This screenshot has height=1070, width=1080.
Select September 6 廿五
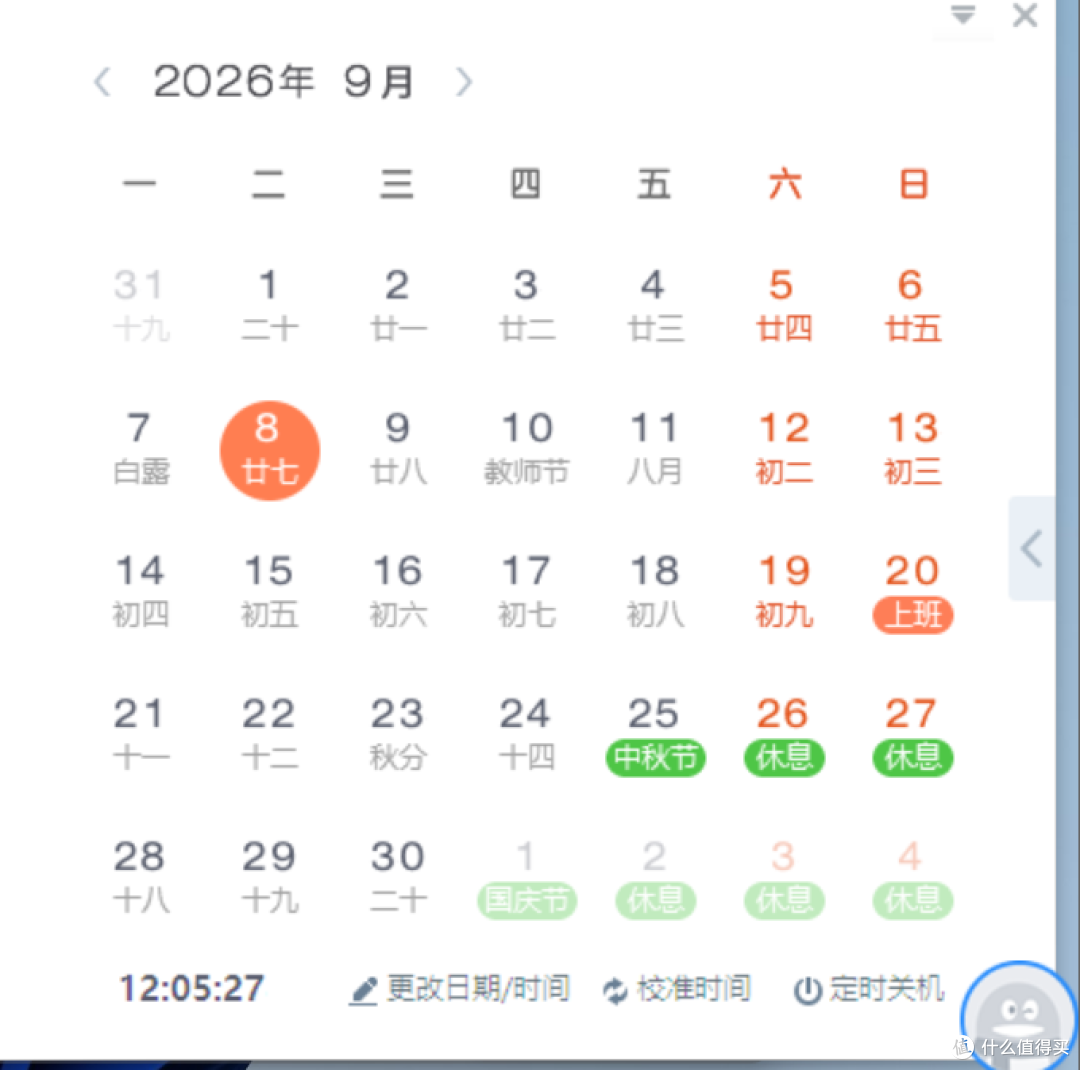[x=913, y=305]
